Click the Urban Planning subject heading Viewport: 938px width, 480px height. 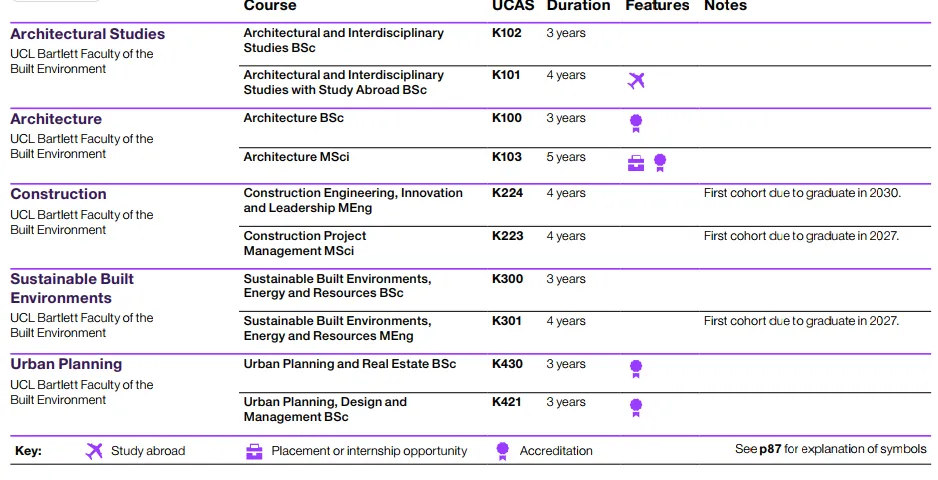(66, 364)
